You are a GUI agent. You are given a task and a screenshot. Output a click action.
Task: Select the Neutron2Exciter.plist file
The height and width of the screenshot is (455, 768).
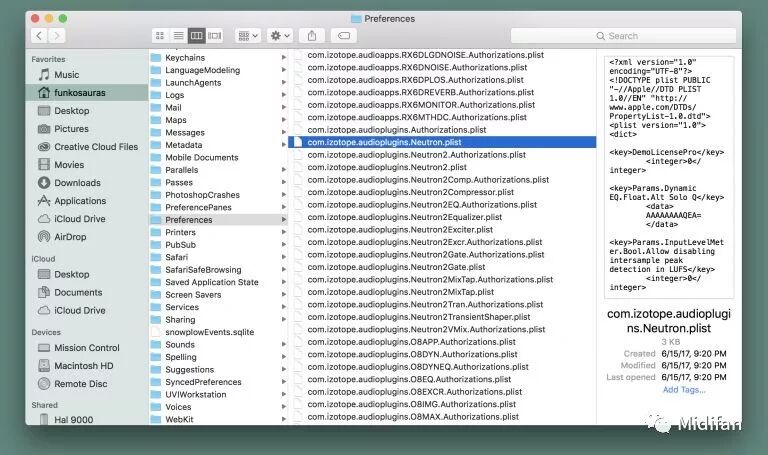click(442, 229)
